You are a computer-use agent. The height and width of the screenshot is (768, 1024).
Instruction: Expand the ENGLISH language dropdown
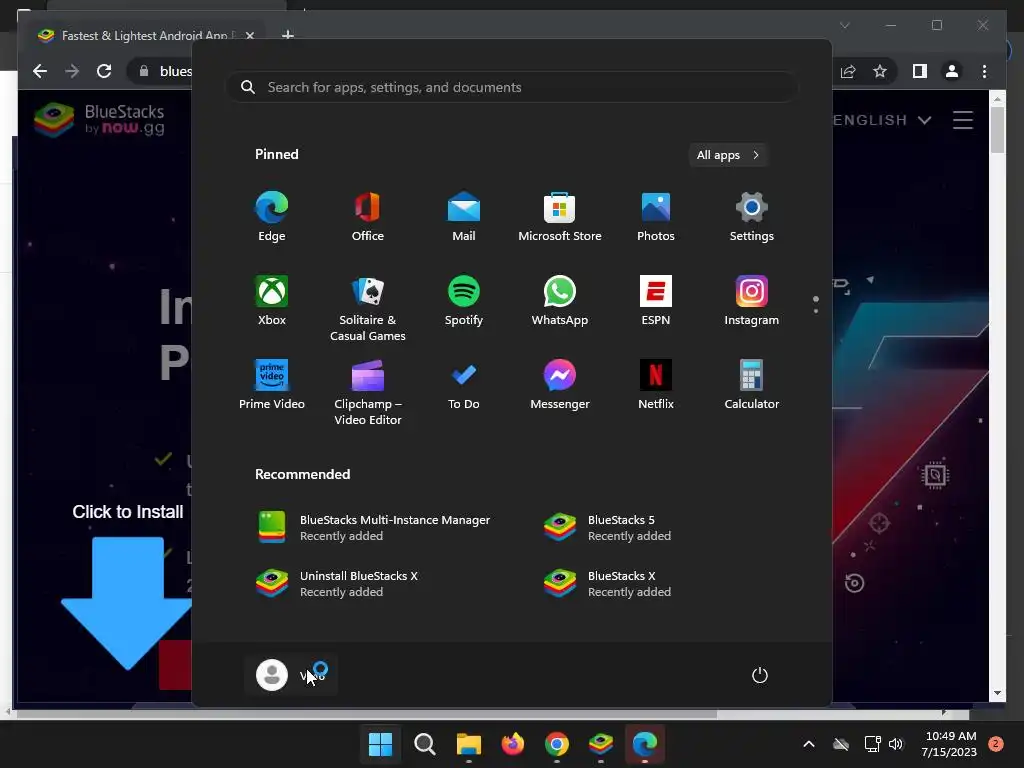881,120
